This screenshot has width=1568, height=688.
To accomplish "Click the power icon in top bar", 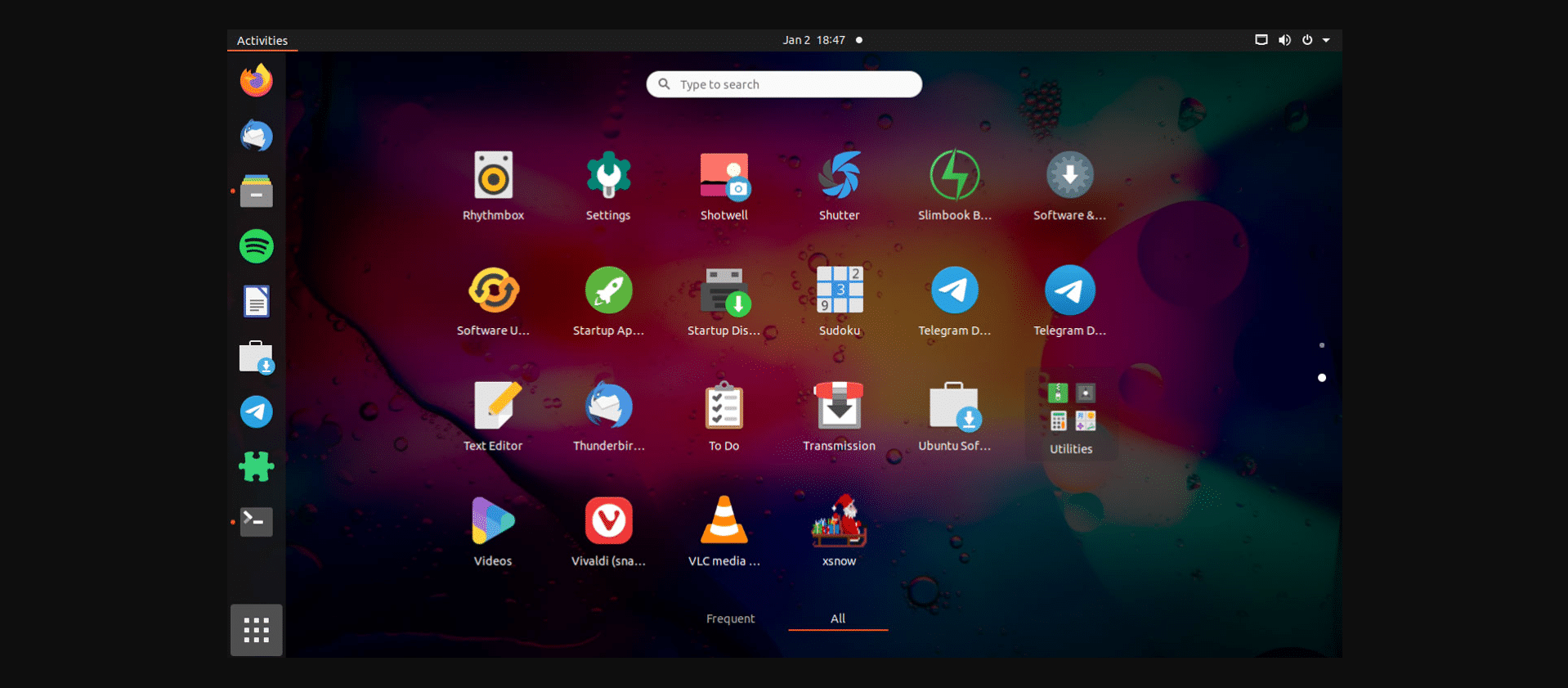I will coord(1307,40).
